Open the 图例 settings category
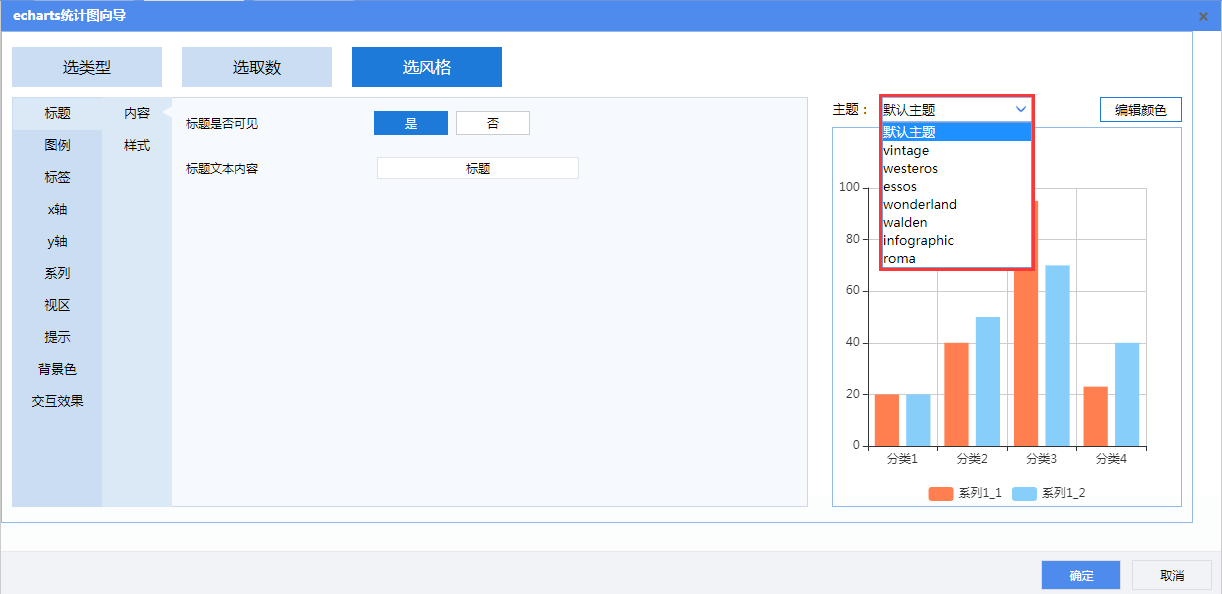1222x594 pixels. 57,145
